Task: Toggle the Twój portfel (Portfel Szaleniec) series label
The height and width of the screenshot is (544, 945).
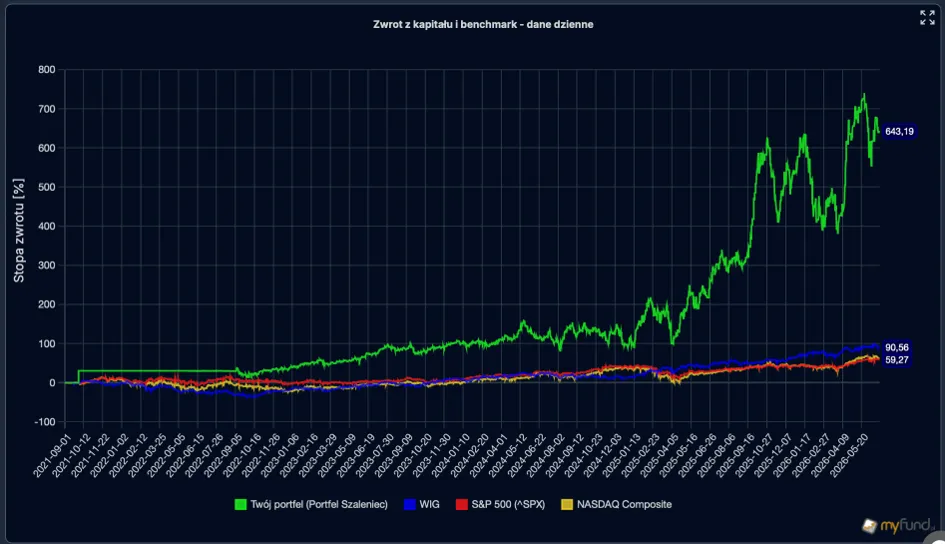Action: click(319, 504)
